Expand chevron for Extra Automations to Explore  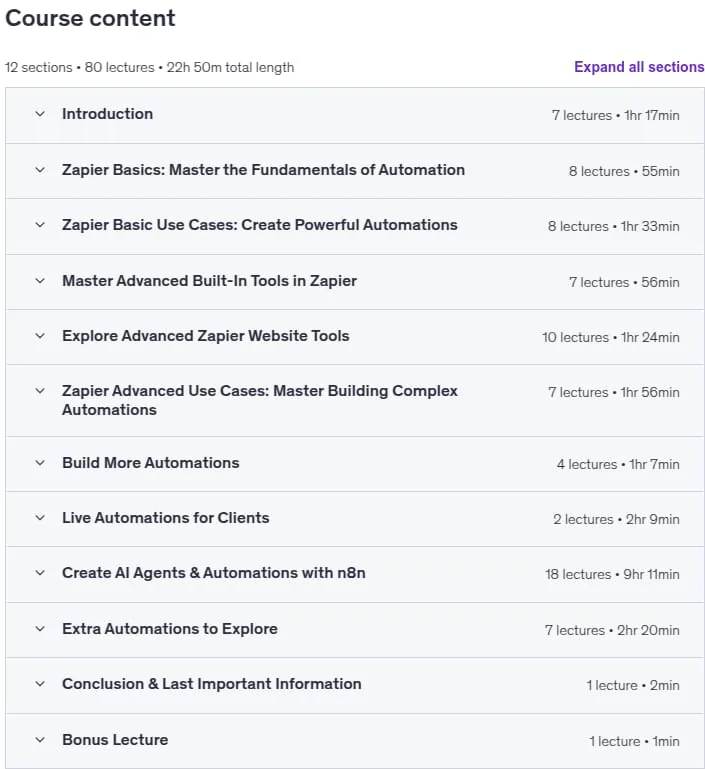[40, 629]
